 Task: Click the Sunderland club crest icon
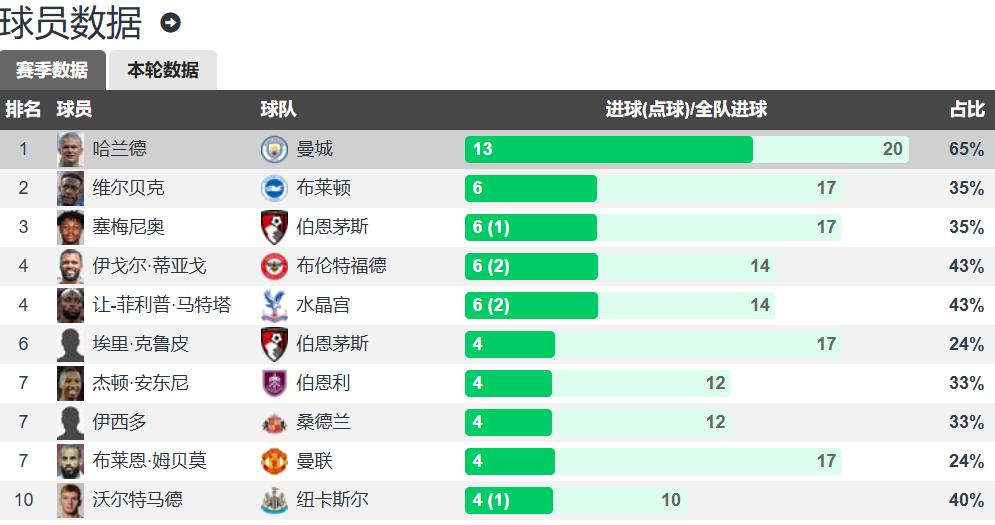[x=273, y=422]
